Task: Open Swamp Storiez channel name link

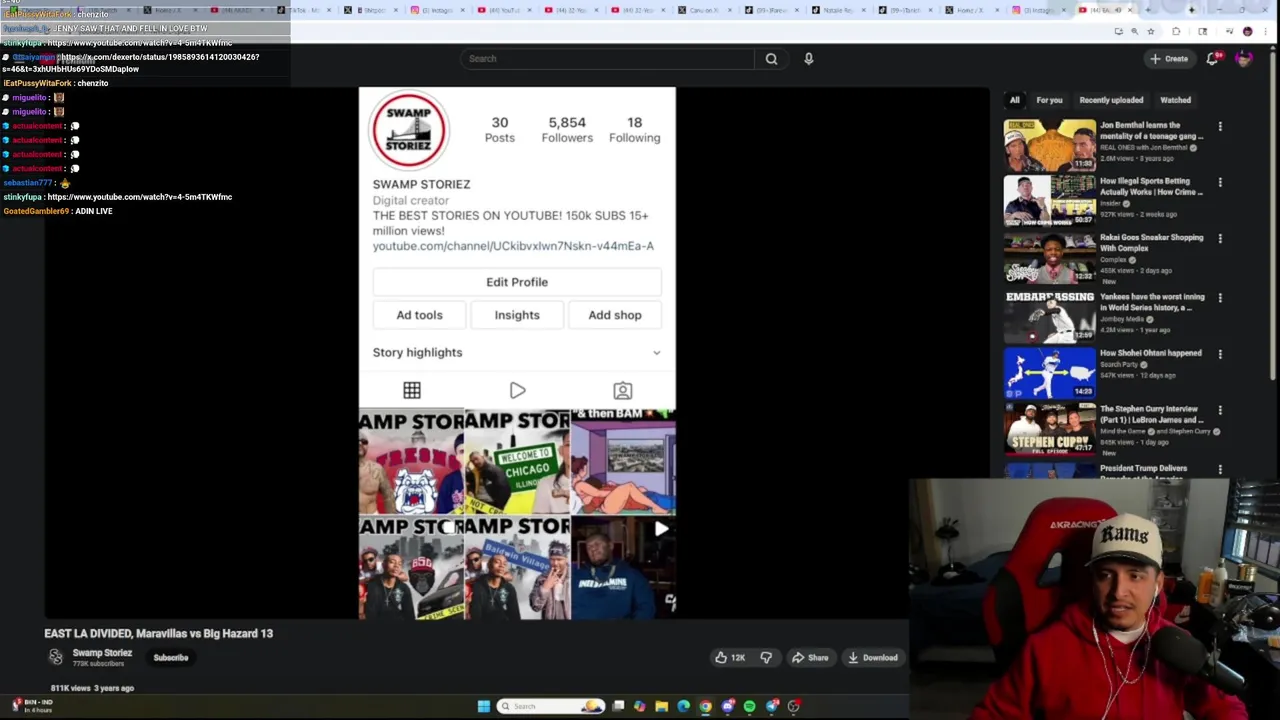Action: click(102, 653)
